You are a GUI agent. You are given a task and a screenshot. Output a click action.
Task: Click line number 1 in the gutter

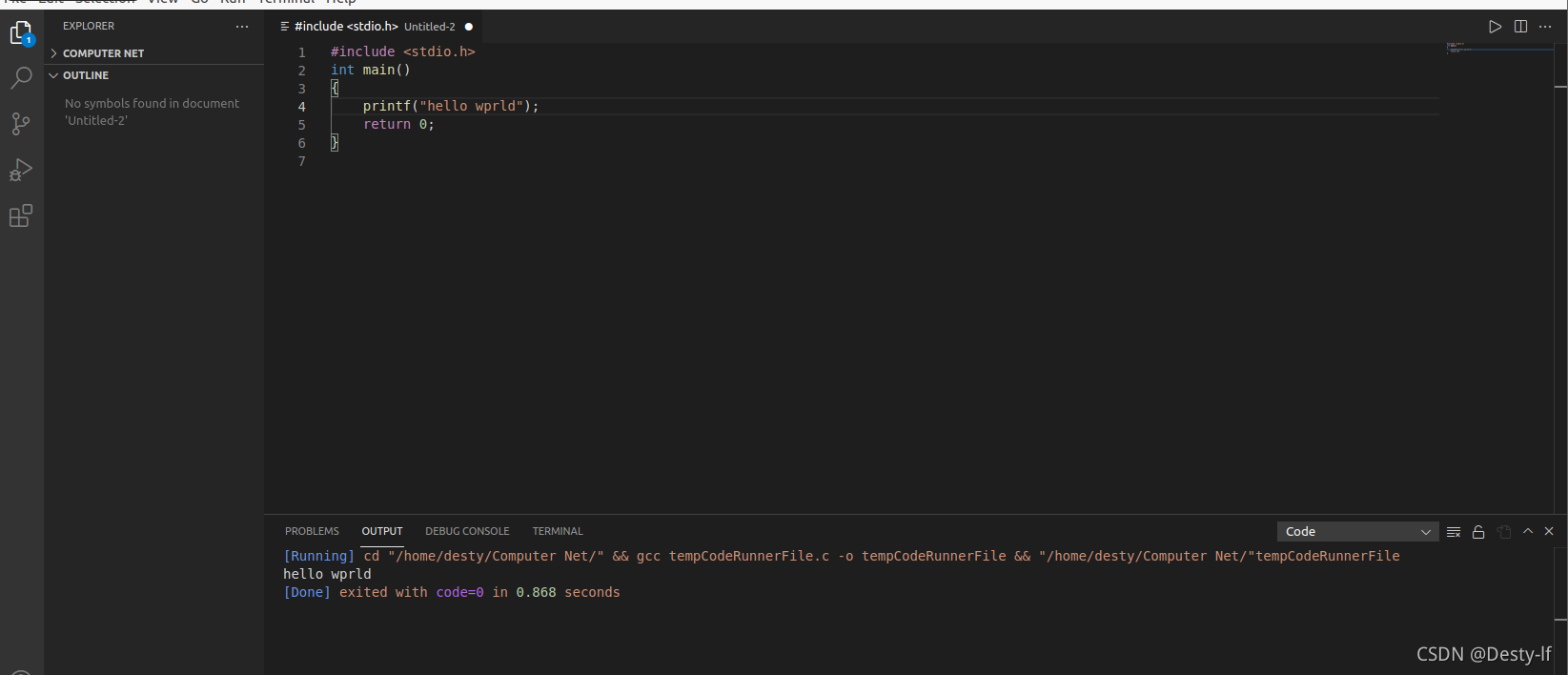[x=301, y=52]
